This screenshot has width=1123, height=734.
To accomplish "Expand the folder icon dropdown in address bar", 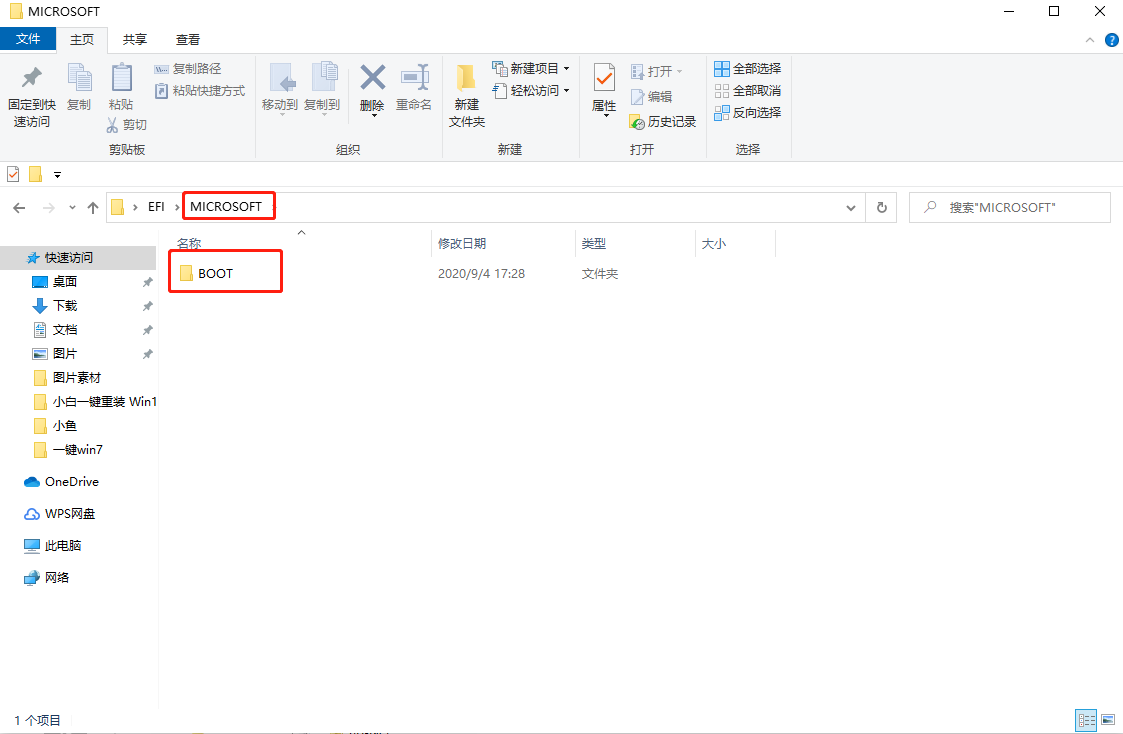I will [x=135, y=207].
